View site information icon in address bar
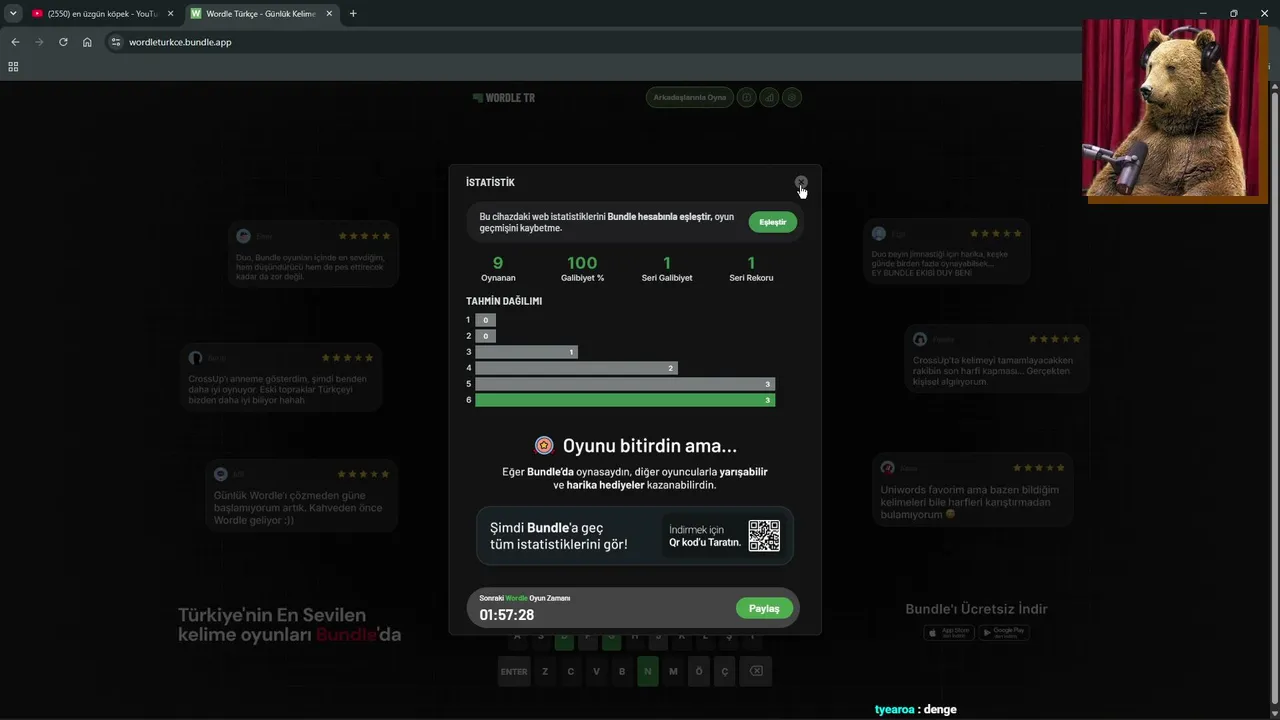The image size is (1280, 720). [x=116, y=42]
